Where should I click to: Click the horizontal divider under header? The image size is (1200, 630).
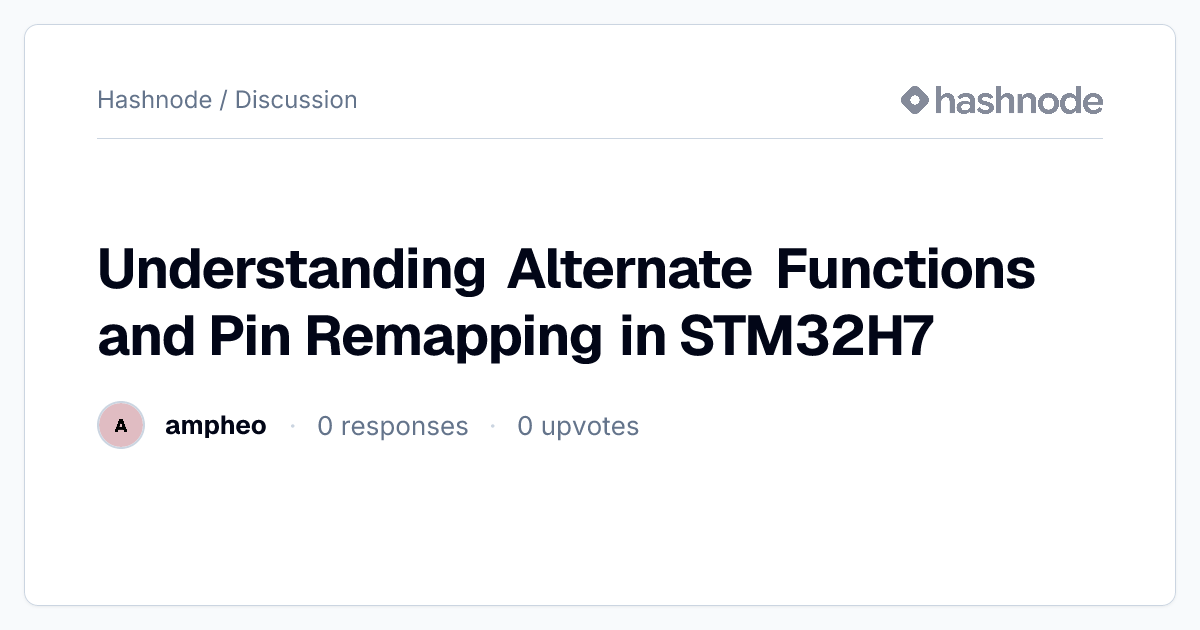coord(600,138)
